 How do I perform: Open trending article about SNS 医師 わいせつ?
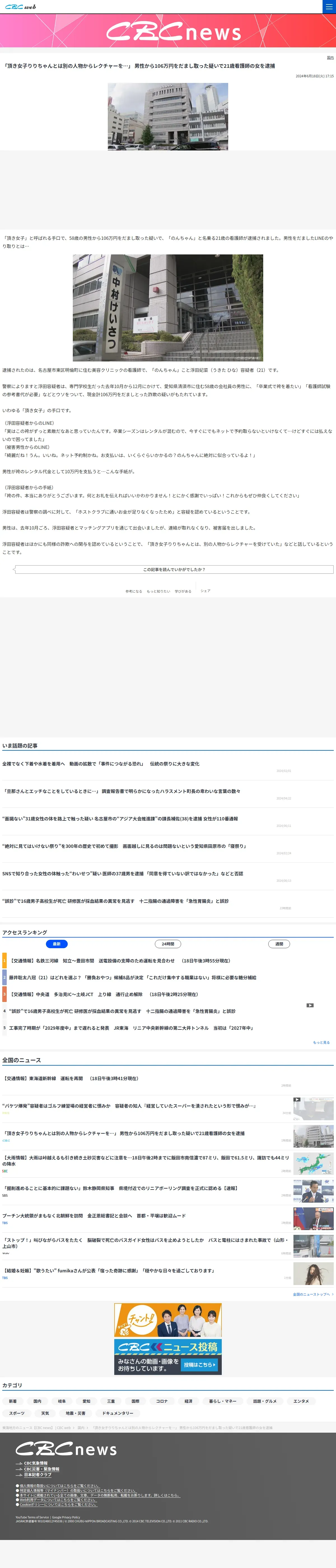pyautogui.click(x=122, y=873)
